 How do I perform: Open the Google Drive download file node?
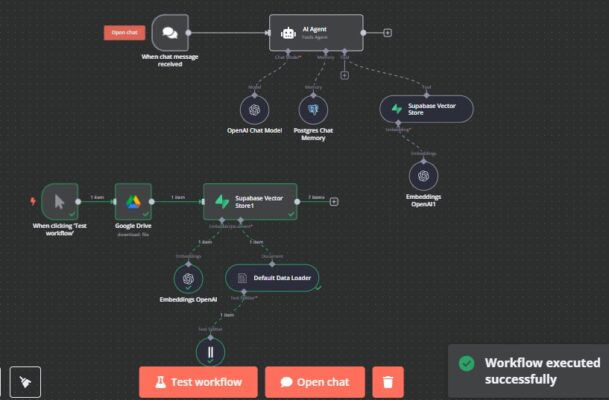pos(132,201)
